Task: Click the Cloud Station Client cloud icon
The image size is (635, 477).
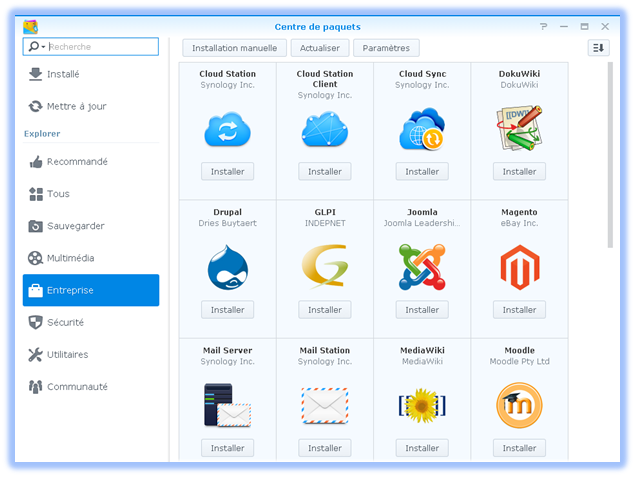Action: click(325, 130)
